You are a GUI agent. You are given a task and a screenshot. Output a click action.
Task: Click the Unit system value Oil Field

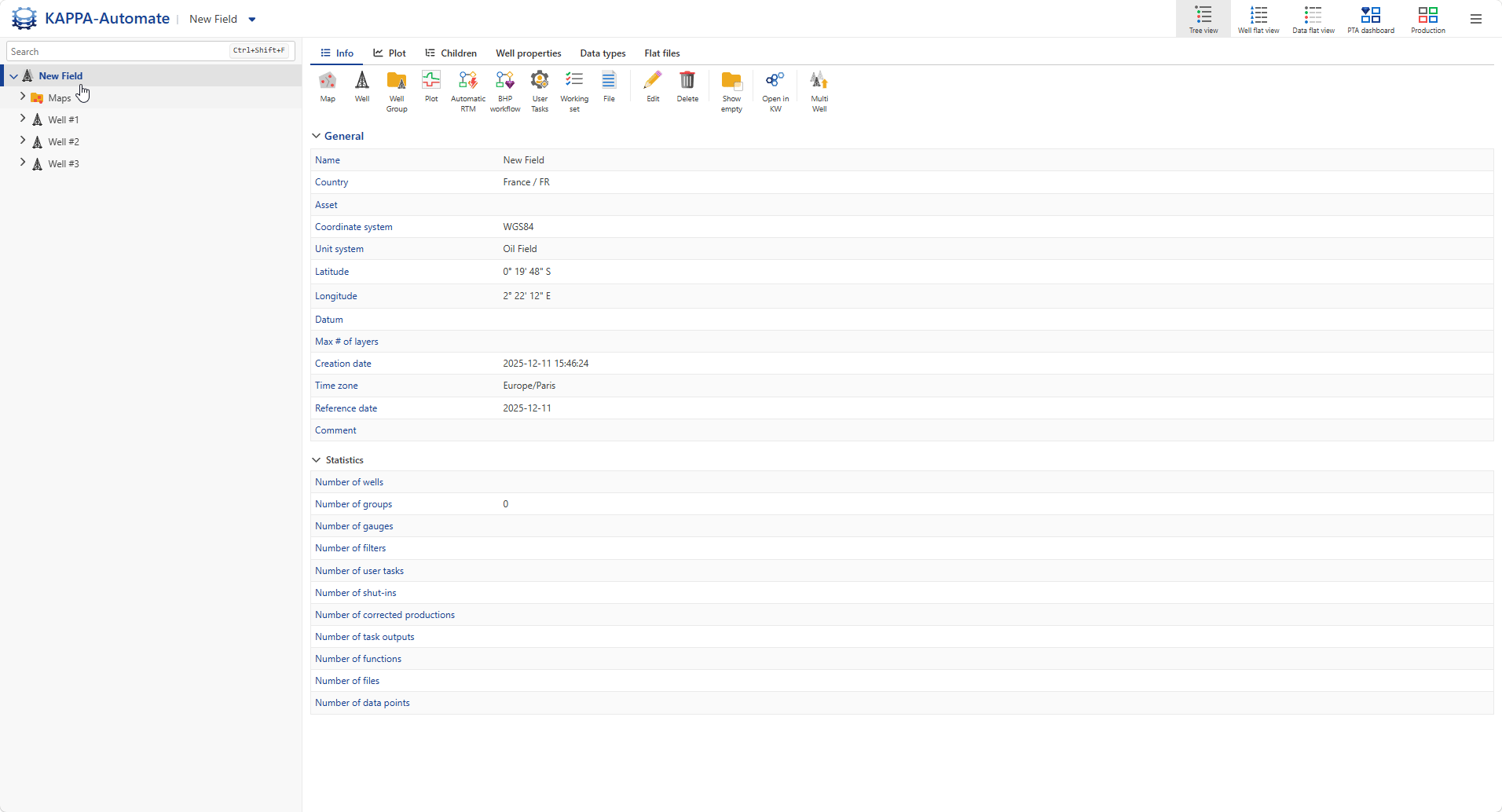[520, 249]
